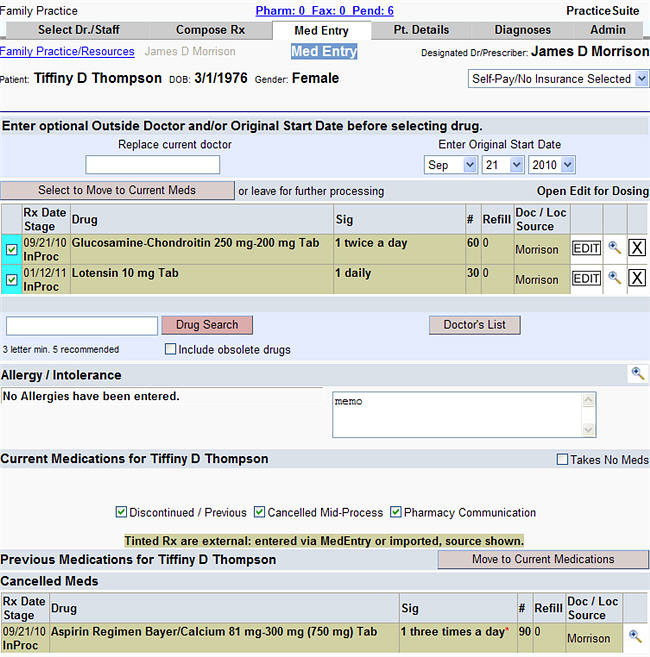This screenshot has height=657, width=650.
Task: Open magnifier details for Lotensin row
Action: [x=614, y=278]
